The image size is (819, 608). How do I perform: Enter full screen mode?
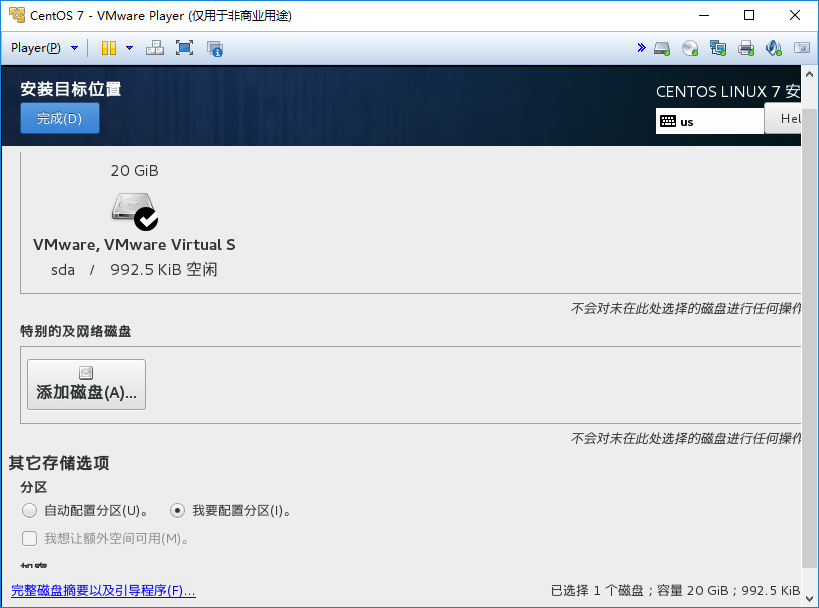click(184, 48)
